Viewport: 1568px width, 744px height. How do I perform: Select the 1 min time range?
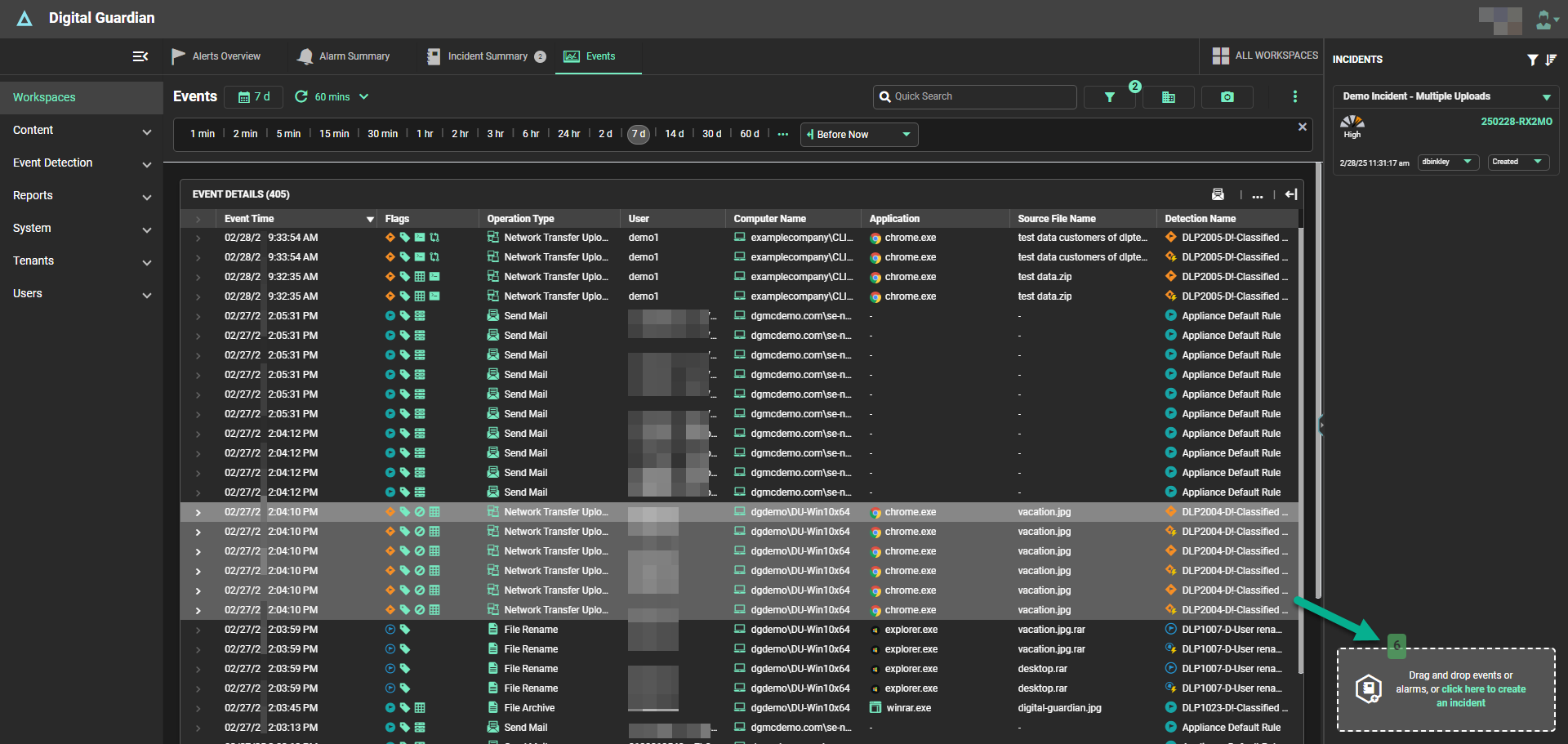(x=203, y=134)
